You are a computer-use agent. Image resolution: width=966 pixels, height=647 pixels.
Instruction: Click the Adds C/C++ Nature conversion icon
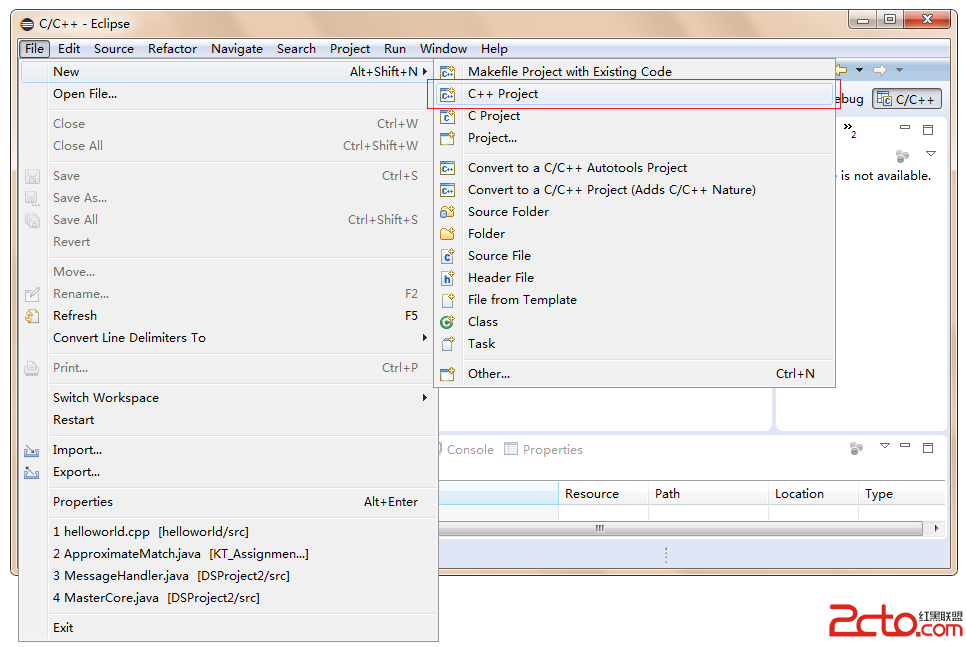(x=448, y=190)
